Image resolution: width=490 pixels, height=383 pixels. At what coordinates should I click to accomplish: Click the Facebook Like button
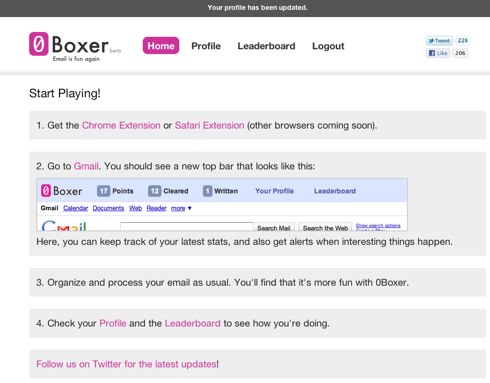click(x=438, y=53)
